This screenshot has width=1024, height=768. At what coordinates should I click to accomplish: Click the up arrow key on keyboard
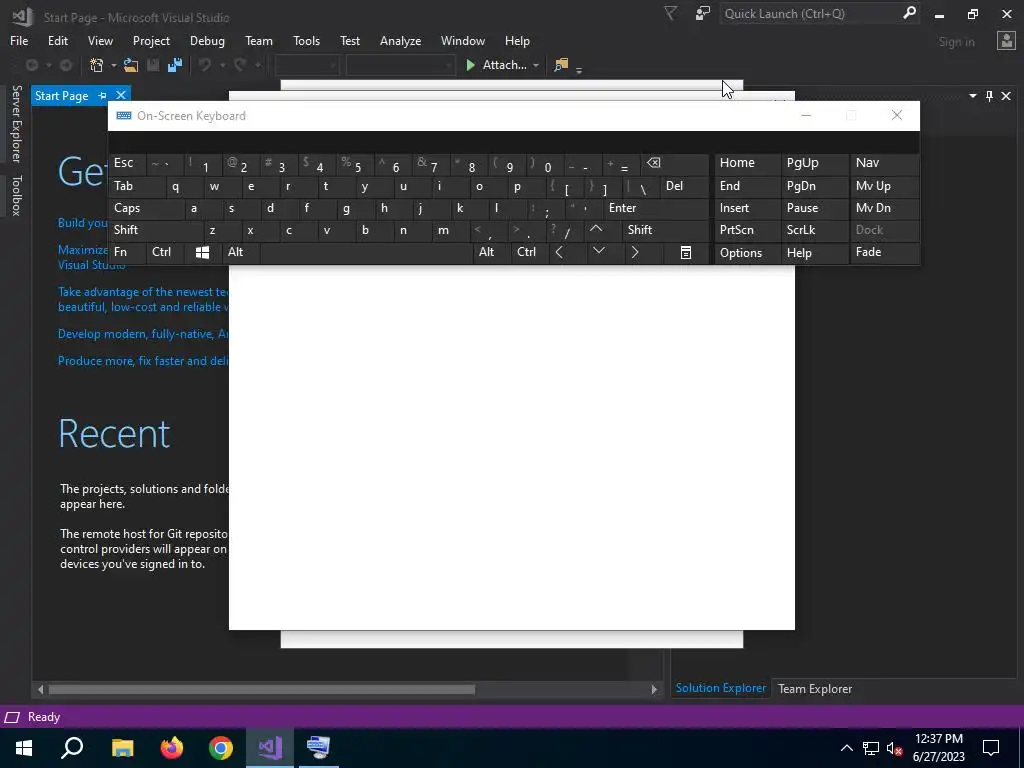click(x=596, y=229)
